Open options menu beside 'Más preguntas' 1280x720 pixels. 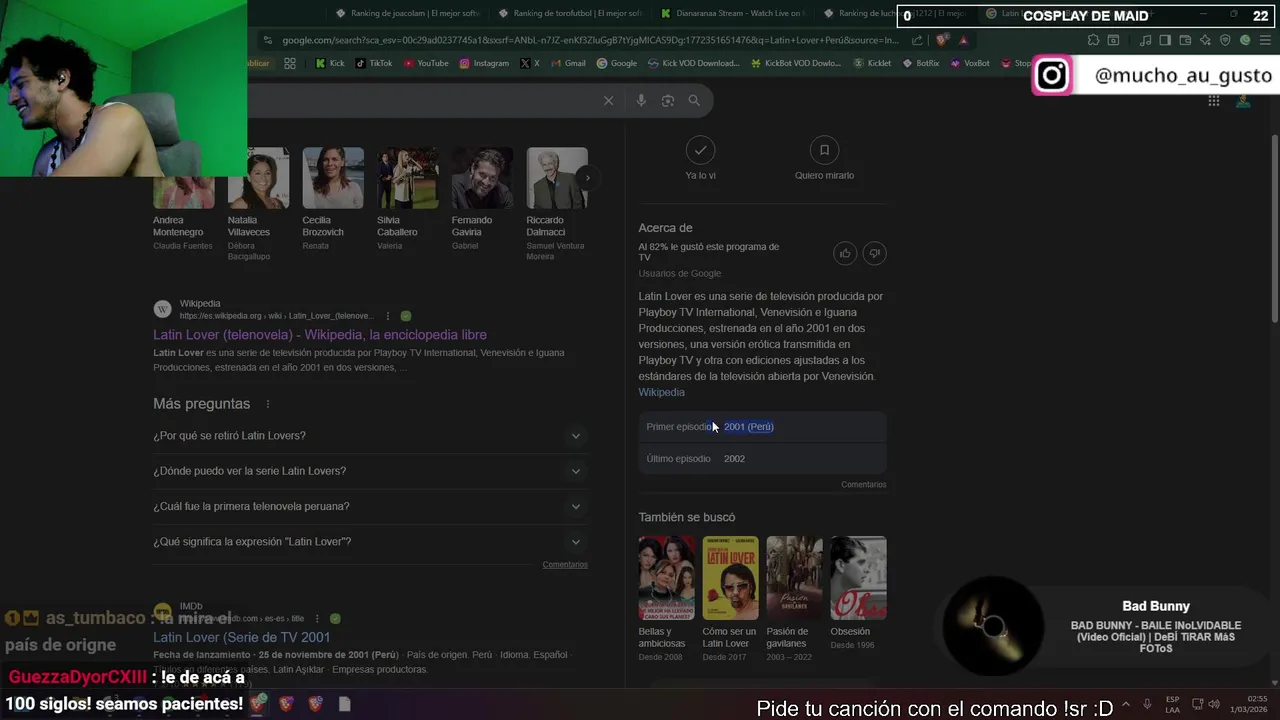pos(267,404)
